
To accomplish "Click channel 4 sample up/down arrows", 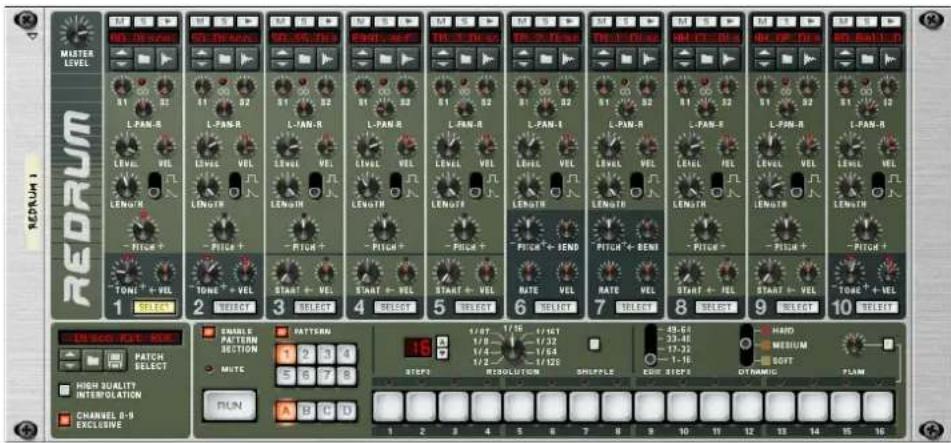I will point(361,59).
